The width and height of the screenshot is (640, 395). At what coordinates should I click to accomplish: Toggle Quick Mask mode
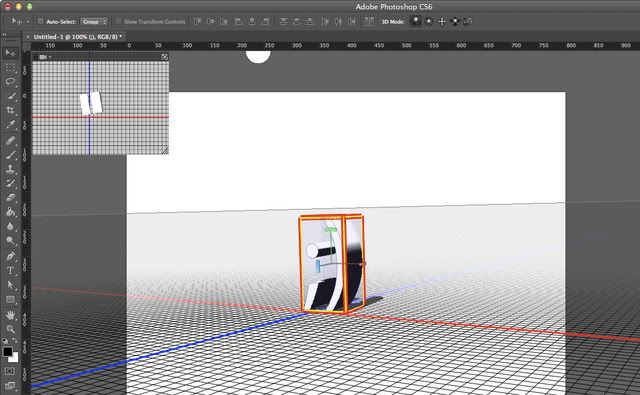10,371
